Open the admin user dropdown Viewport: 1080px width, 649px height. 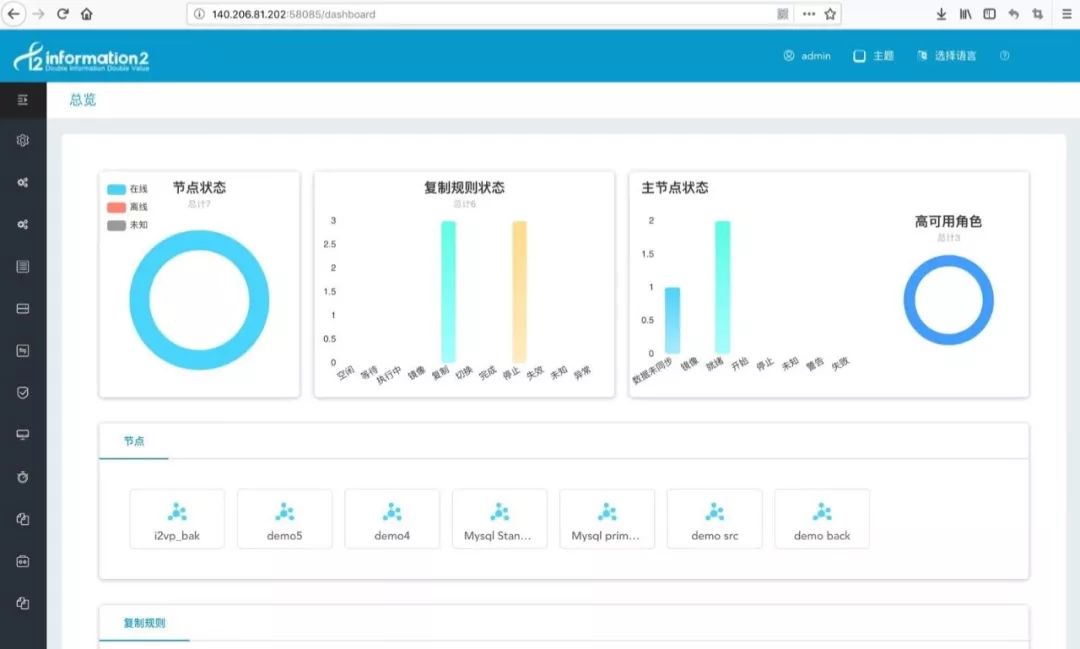(807, 56)
